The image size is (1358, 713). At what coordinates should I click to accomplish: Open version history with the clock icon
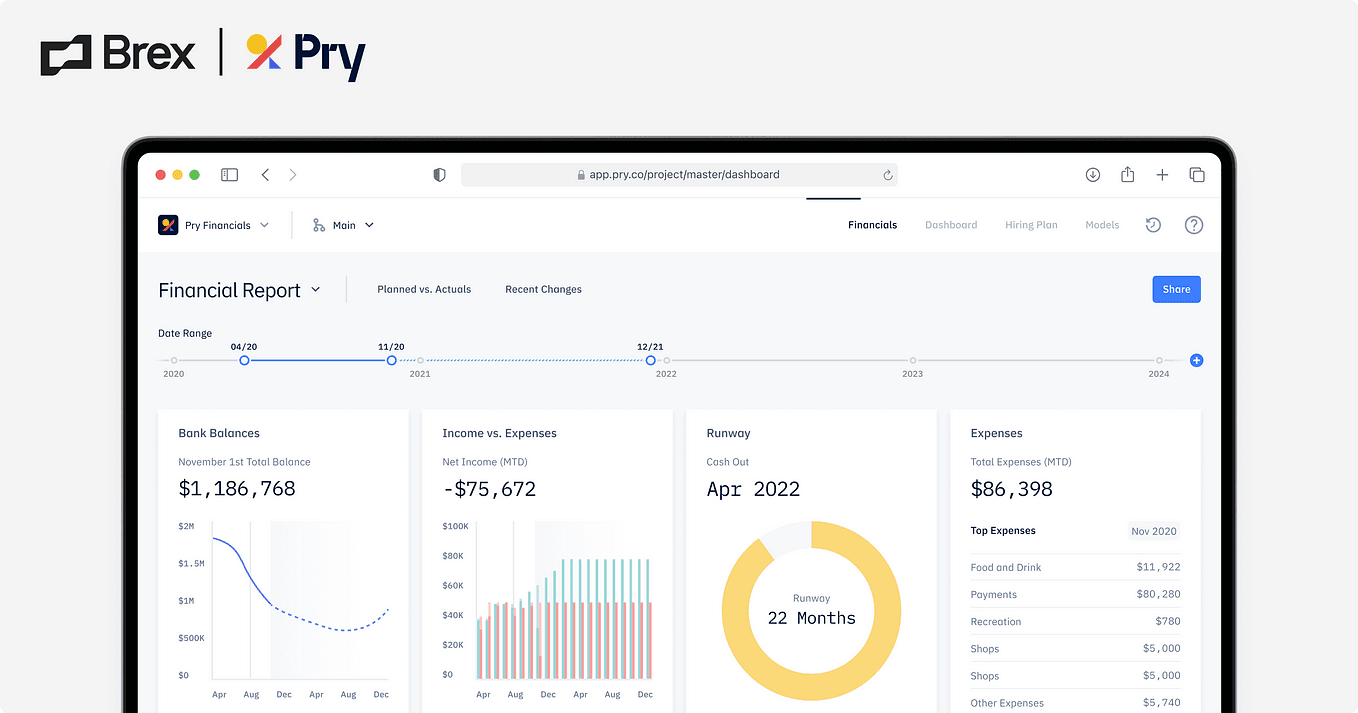click(x=1153, y=225)
